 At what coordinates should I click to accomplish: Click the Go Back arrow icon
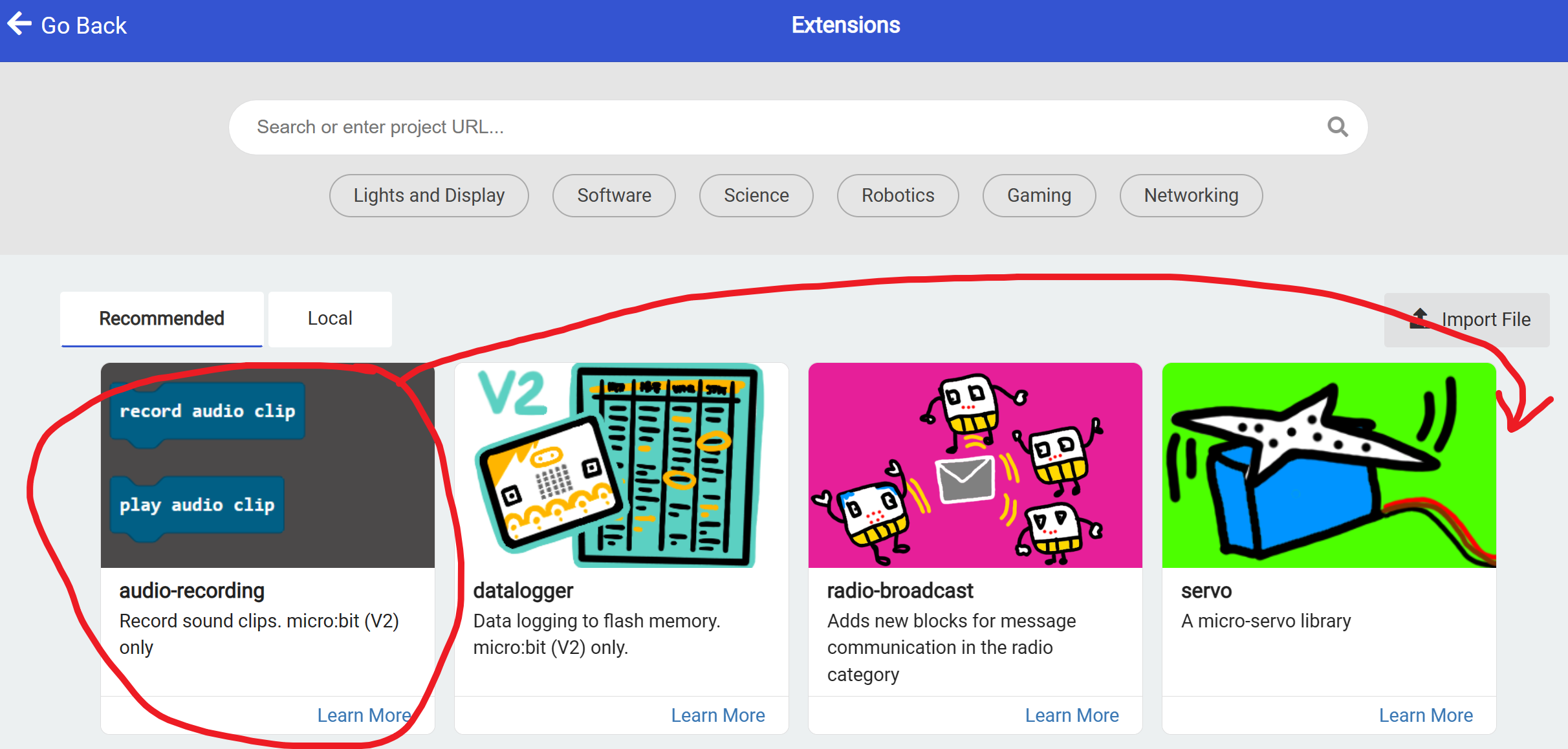tap(19, 24)
